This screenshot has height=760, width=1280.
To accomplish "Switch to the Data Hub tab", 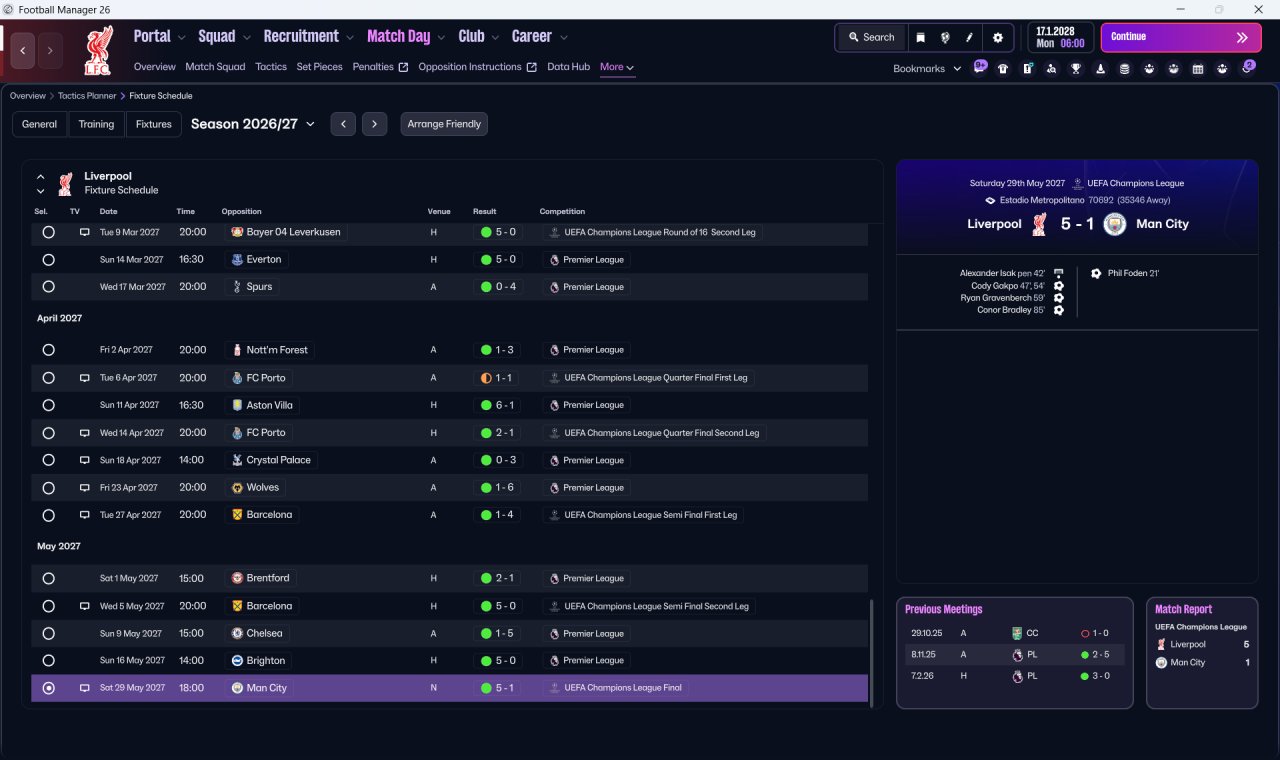I will point(568,67).
